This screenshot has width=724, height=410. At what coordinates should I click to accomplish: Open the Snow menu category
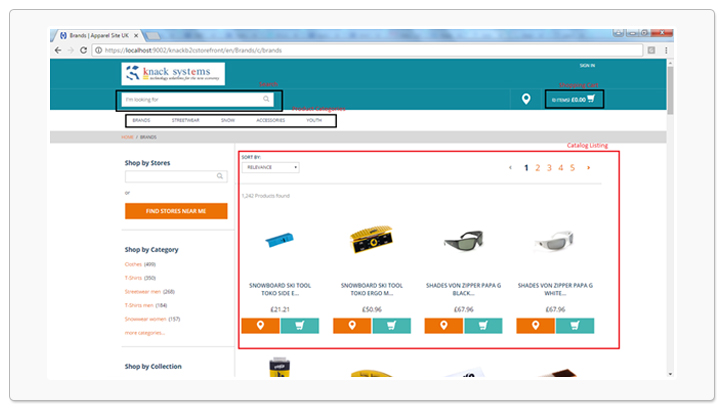pyautogui.click(x=228, y=120)
